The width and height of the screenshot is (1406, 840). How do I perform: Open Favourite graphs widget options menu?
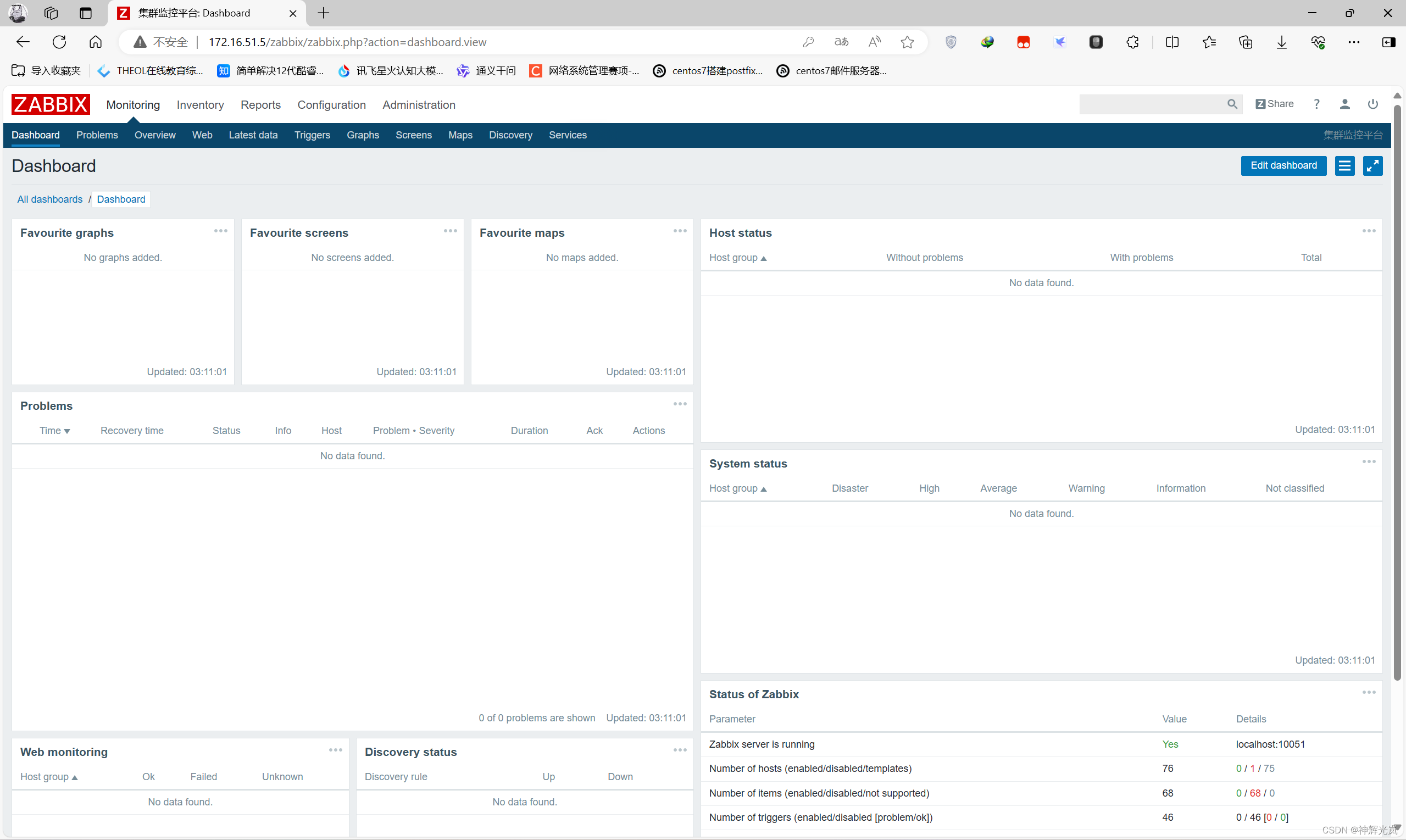point(221,231)
